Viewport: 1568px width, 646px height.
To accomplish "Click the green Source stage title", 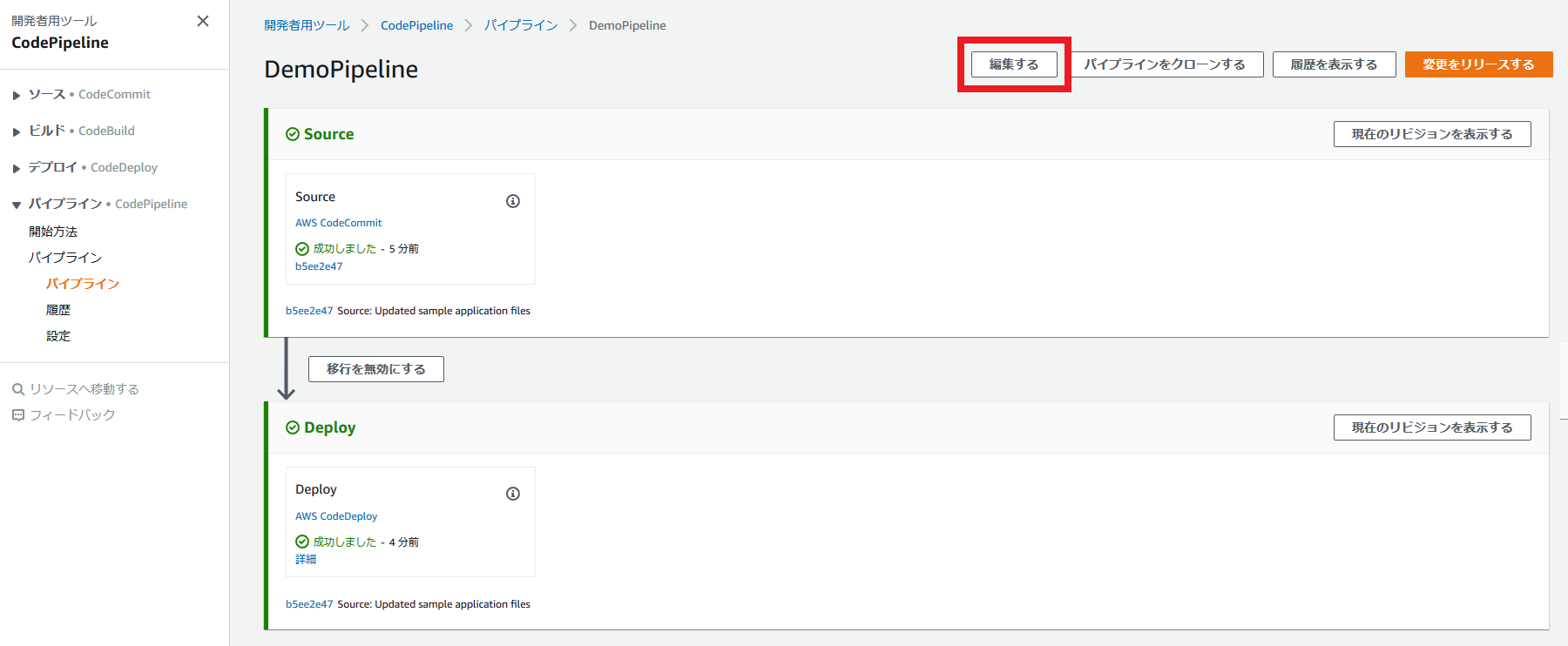I will click(328, 134).
